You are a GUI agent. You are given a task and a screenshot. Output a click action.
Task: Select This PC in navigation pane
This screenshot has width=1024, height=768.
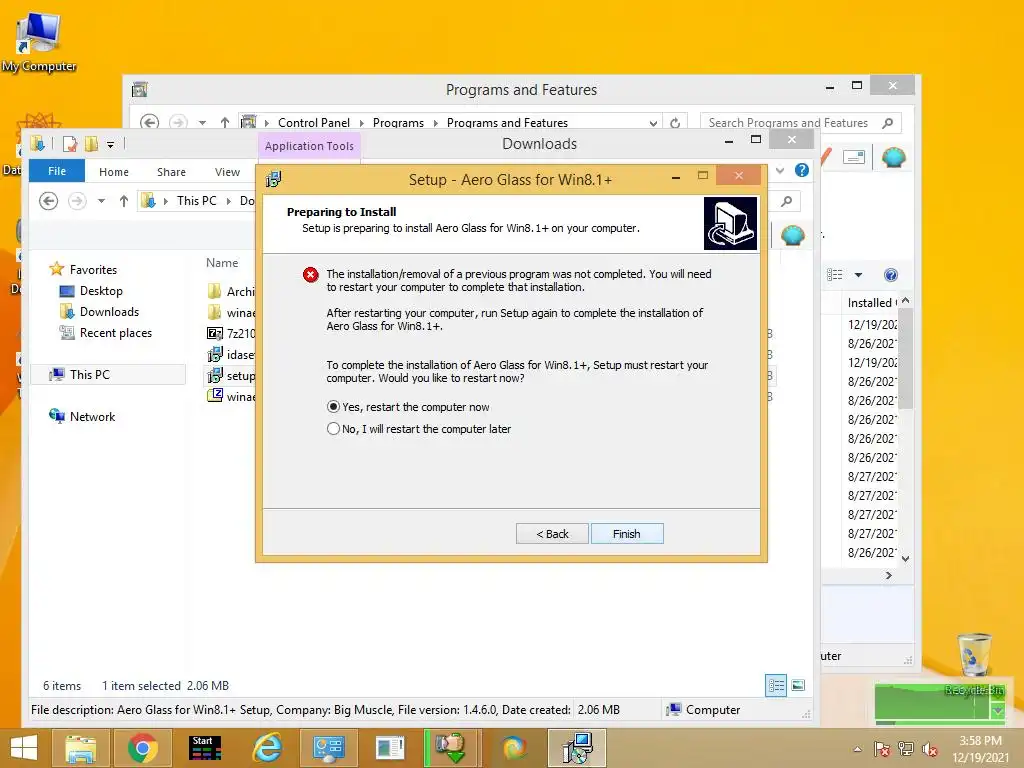(89, 374)
